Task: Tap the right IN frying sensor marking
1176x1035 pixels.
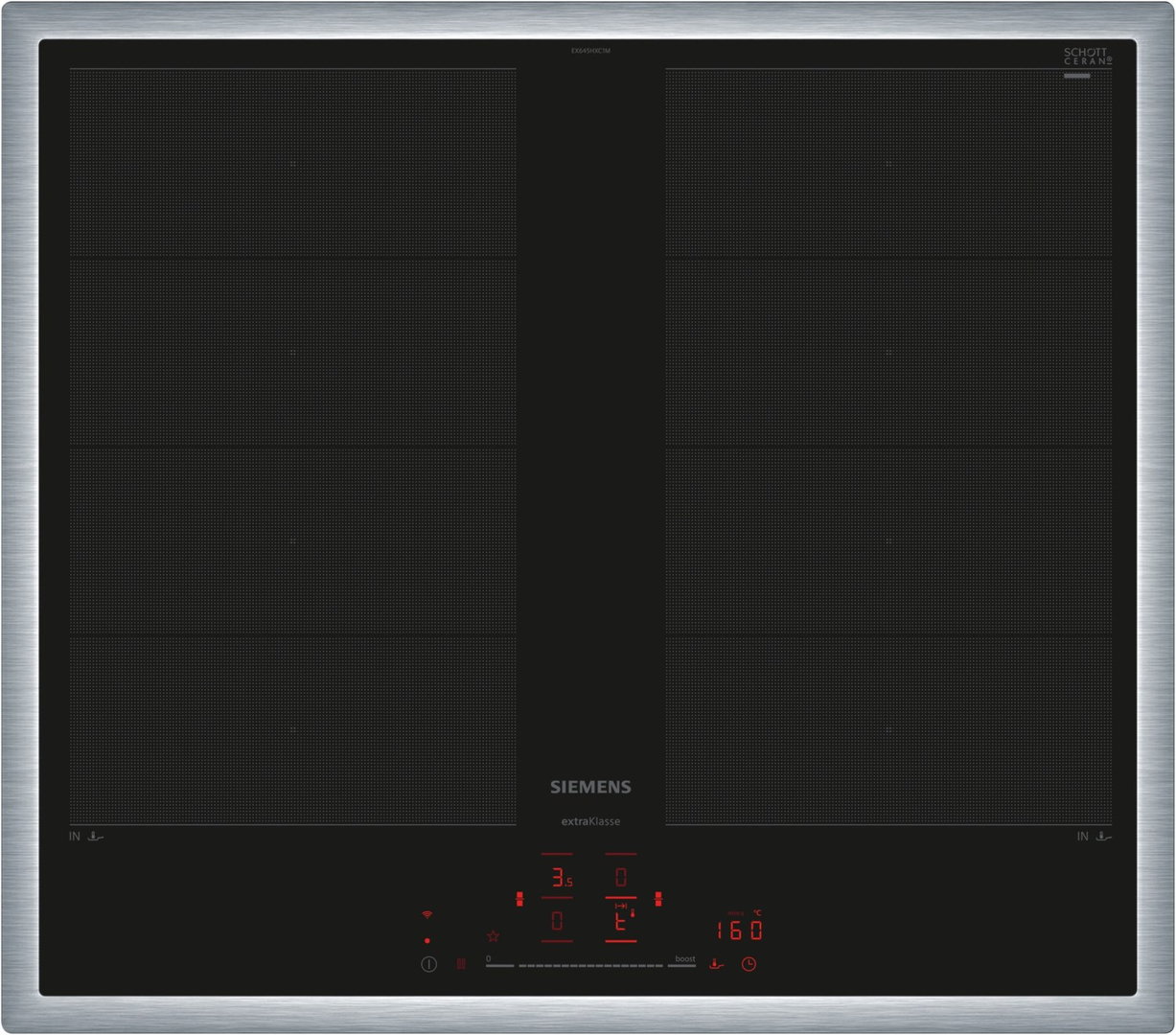Action: pos(1094,837)
